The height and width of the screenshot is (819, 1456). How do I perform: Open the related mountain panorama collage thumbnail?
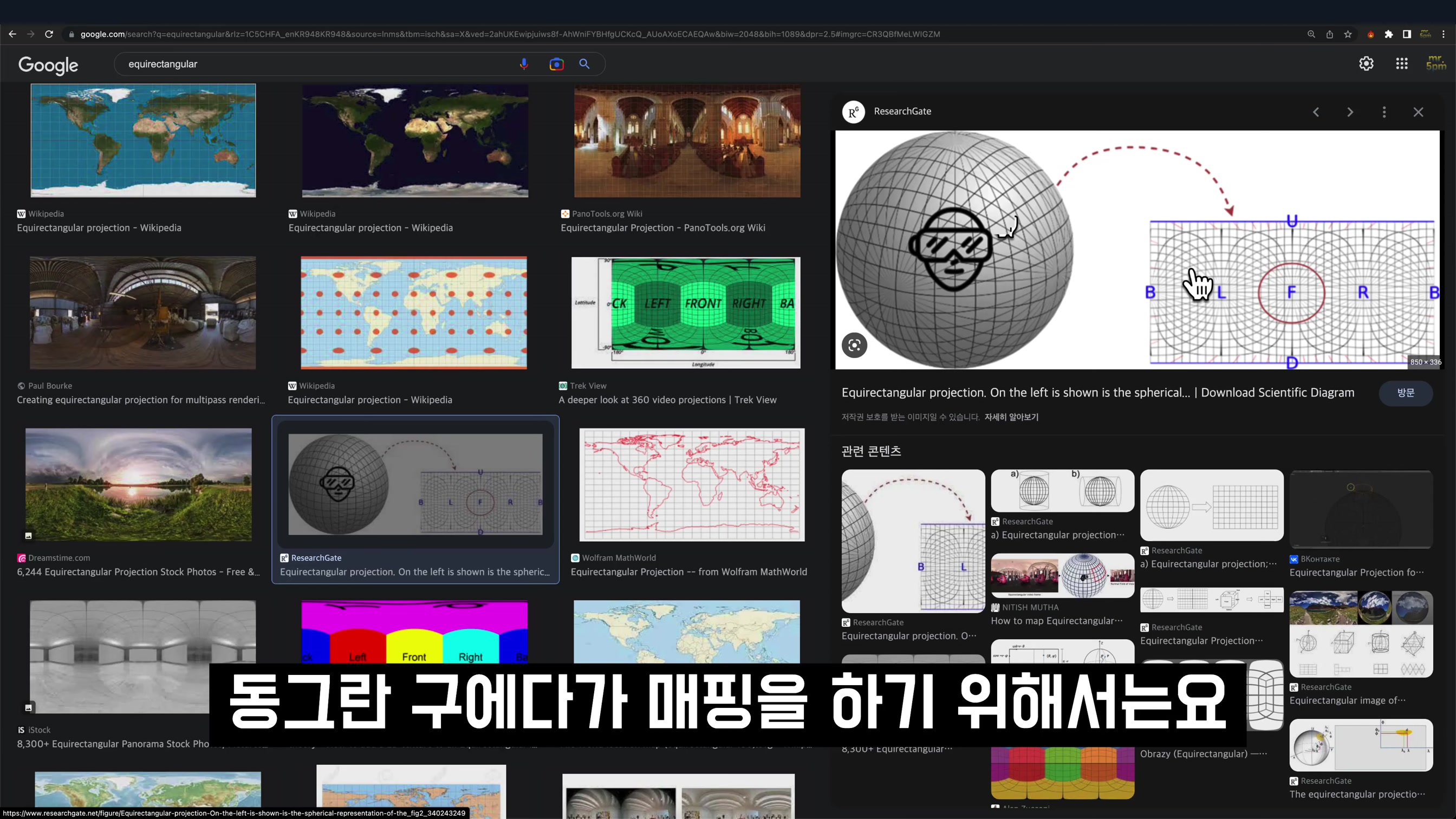tap(1361, 634)
